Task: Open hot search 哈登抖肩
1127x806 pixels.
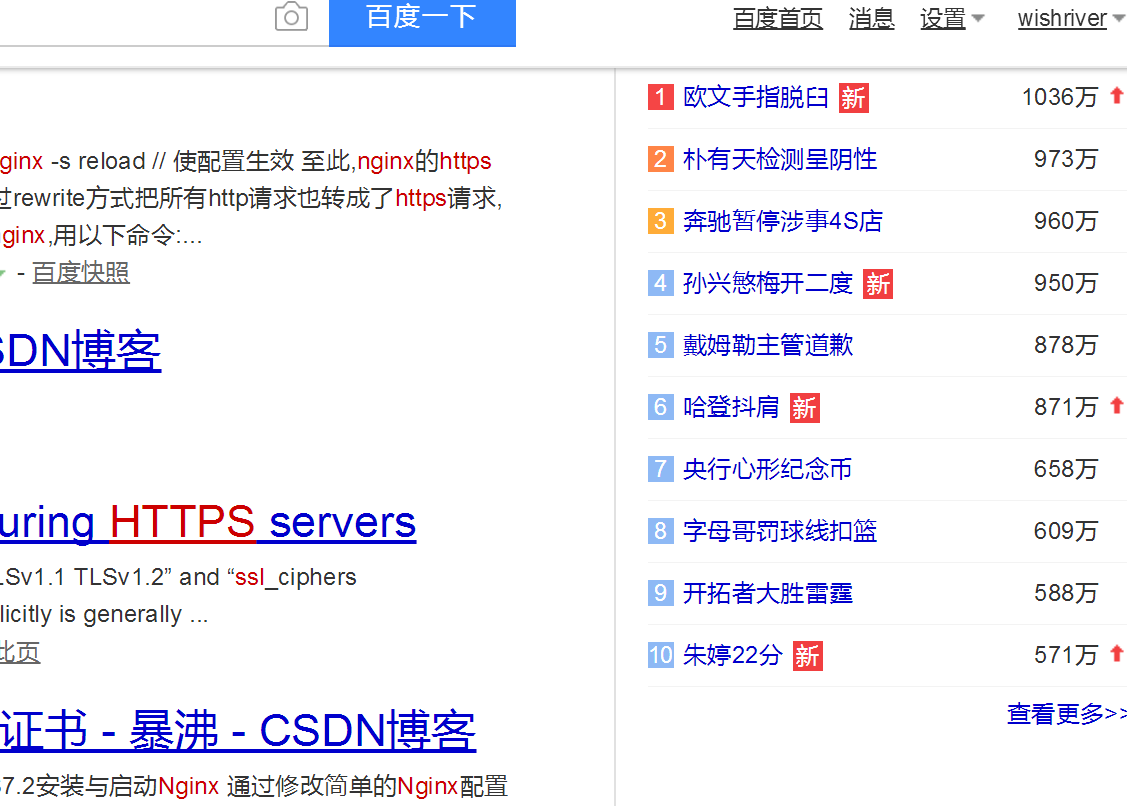Action: coord(731,407)
